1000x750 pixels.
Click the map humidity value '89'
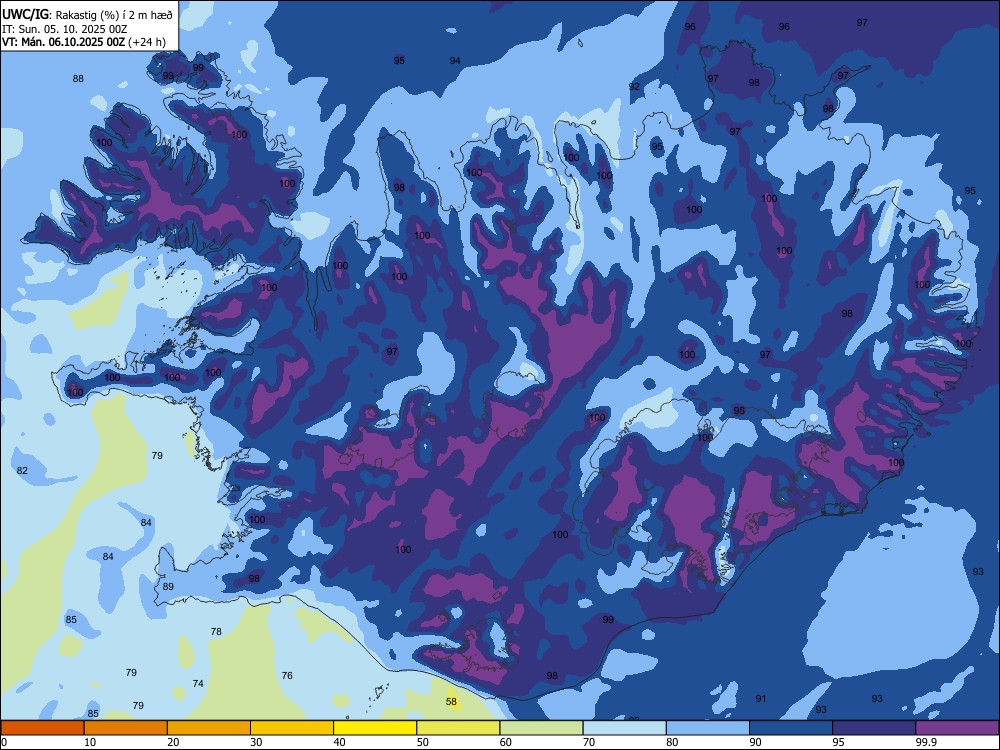168,586
